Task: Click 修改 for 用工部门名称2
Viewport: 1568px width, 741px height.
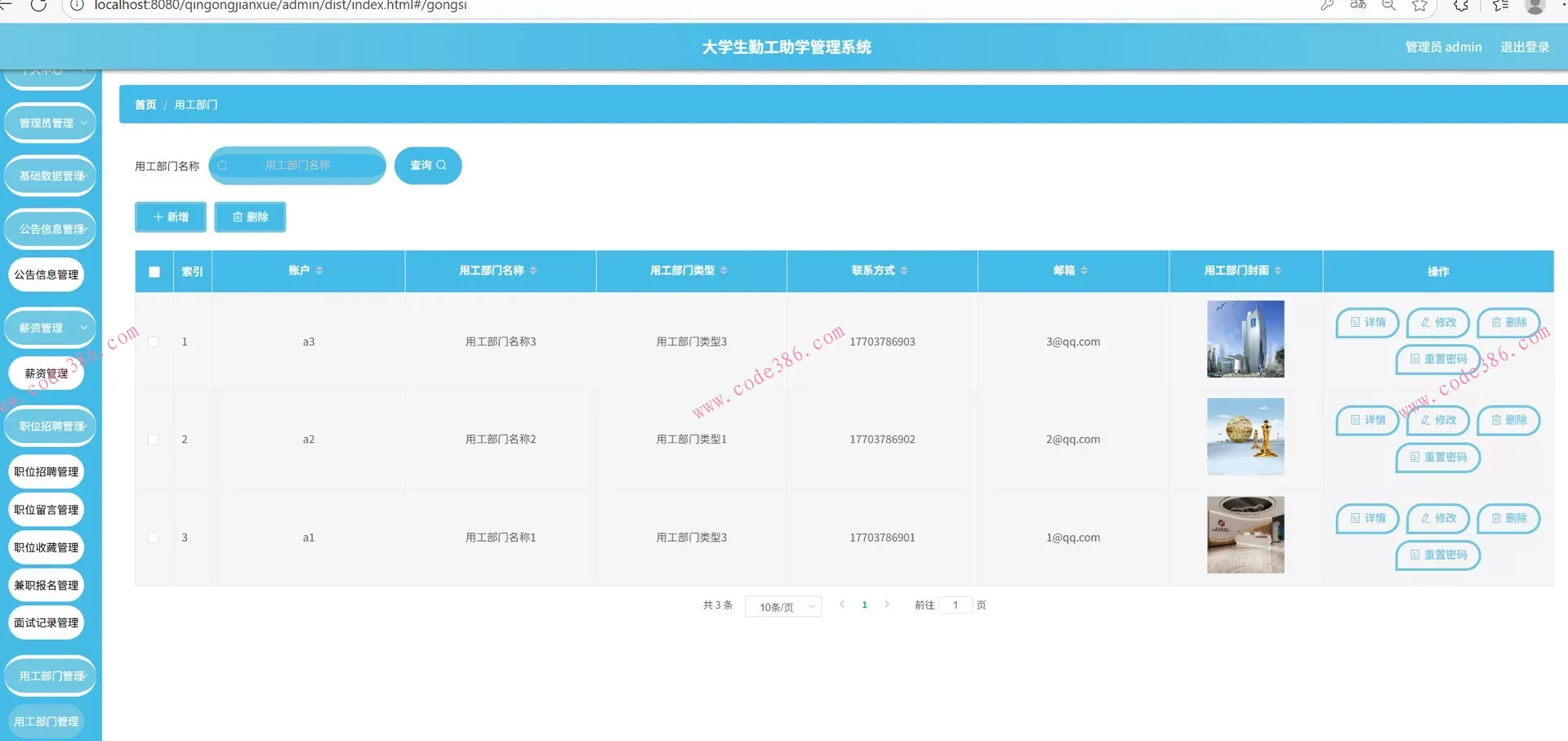Action: click(x=1438, y=420)
